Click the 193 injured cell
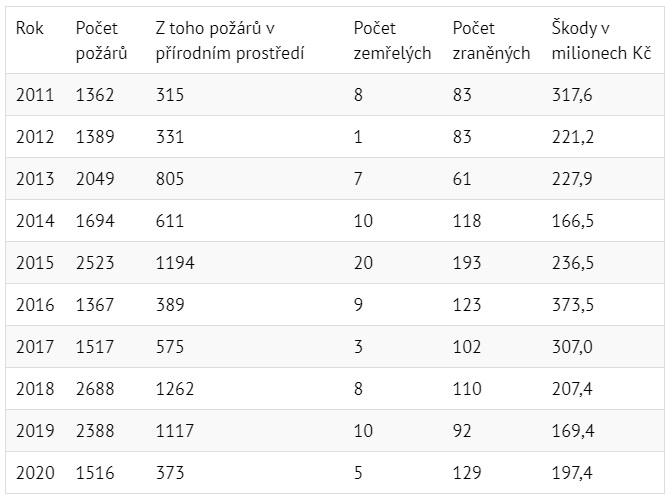This screenshot has width=672, height=502. pyautogui.click(x=466, y=262)
